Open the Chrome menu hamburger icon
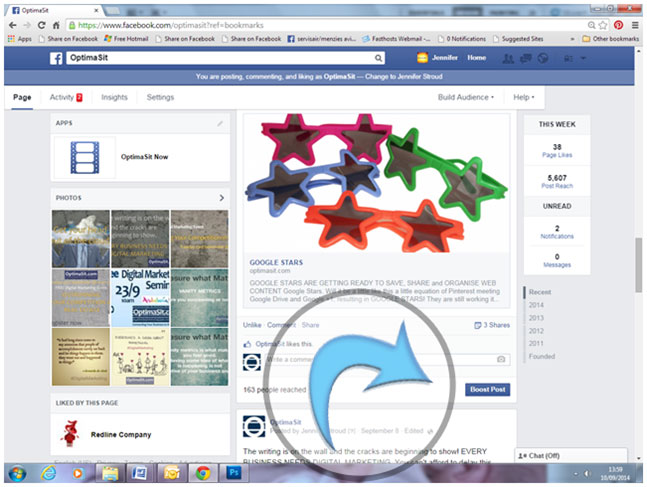The height and width of the screenshot is (487, 647). 635,25
